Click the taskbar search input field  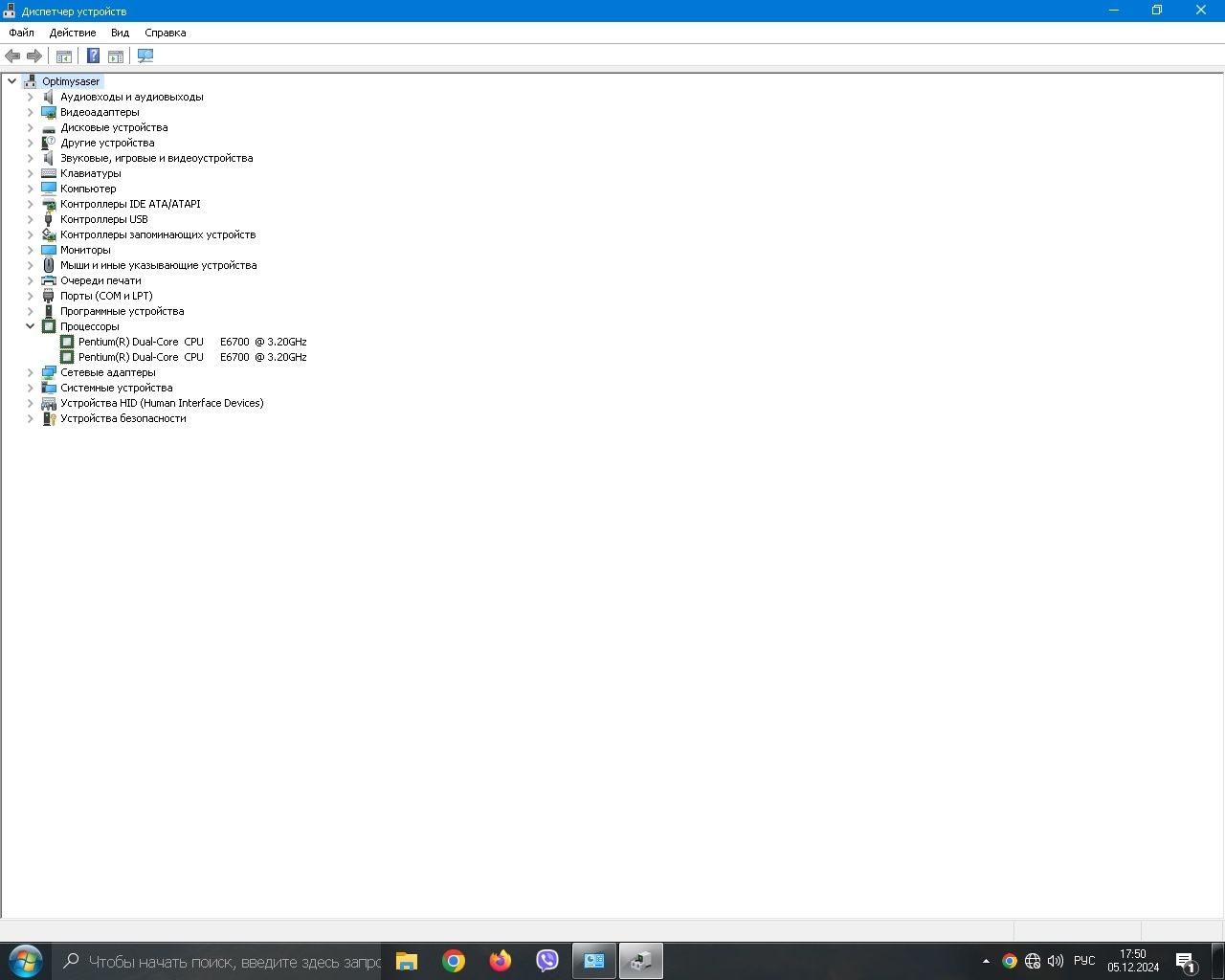tap(217, 961)
